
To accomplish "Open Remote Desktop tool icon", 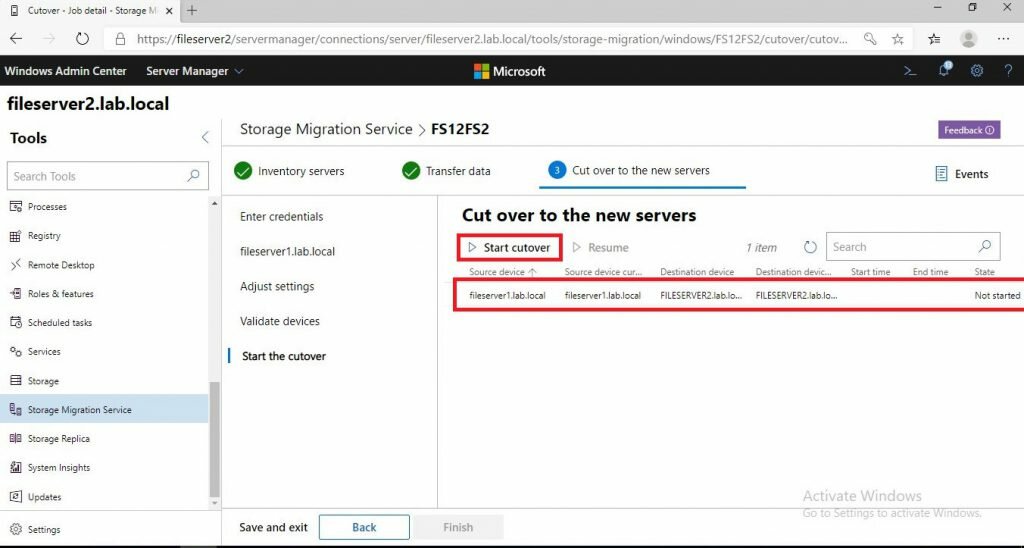I will click(15, 265).
